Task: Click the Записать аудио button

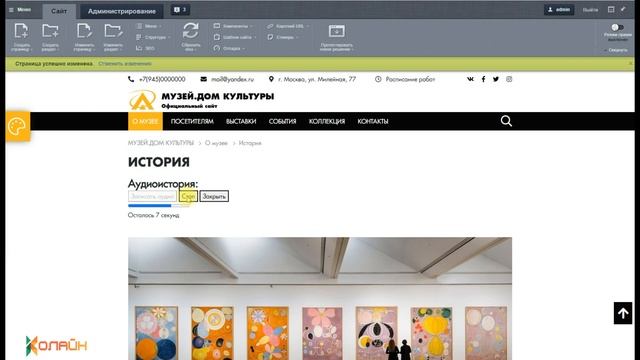Action: (152, 196)
